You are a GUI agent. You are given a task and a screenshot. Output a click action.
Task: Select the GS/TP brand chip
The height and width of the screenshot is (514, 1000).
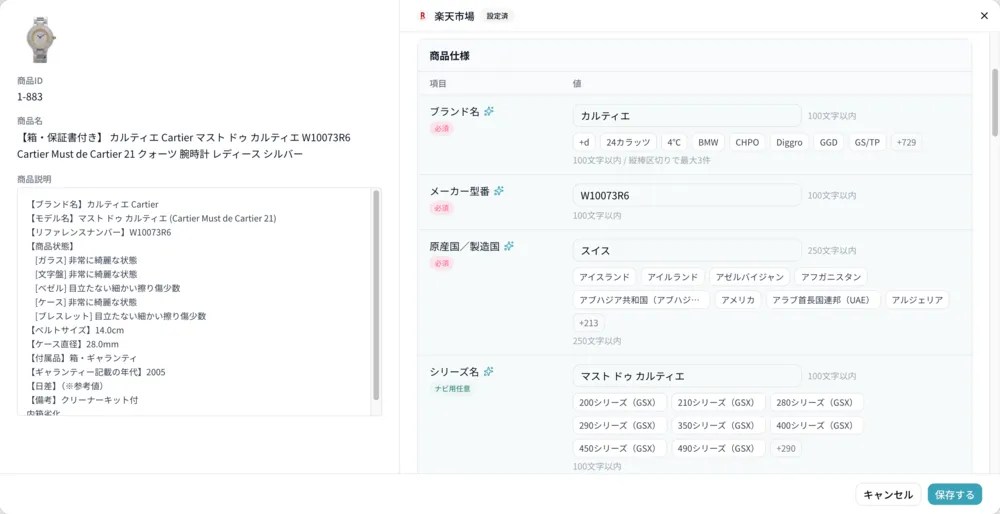[x=868, y=142]
